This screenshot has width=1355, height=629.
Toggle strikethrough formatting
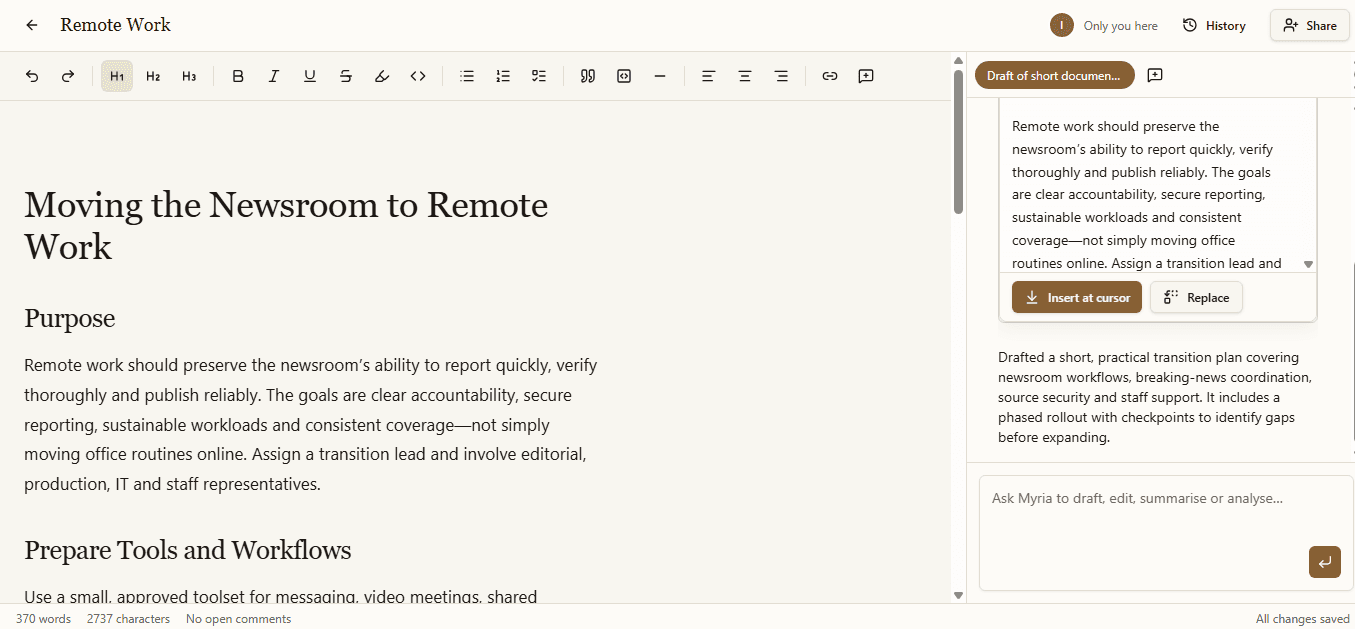pyautogui.click(x=346, y=76)
